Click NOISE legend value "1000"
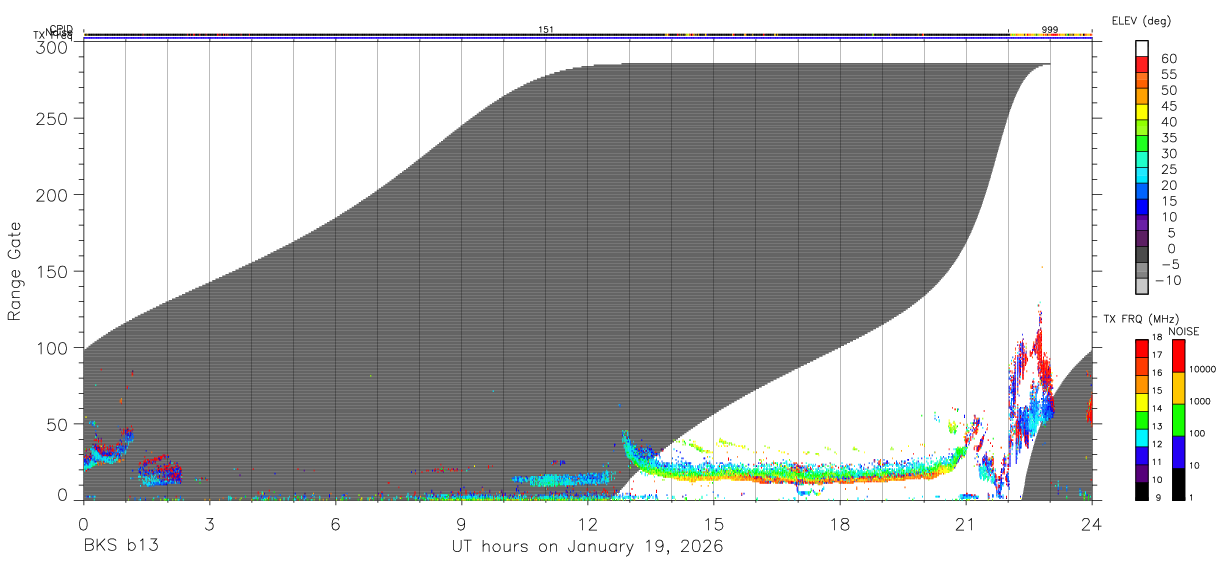 tap(1199, 401)
